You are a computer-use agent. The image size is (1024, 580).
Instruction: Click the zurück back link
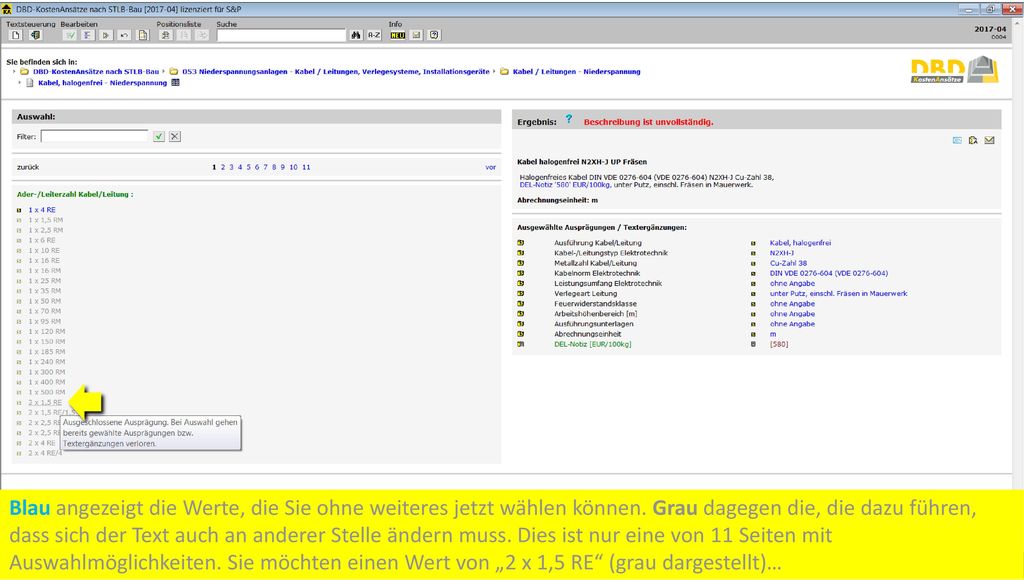[x=28, y=167]
